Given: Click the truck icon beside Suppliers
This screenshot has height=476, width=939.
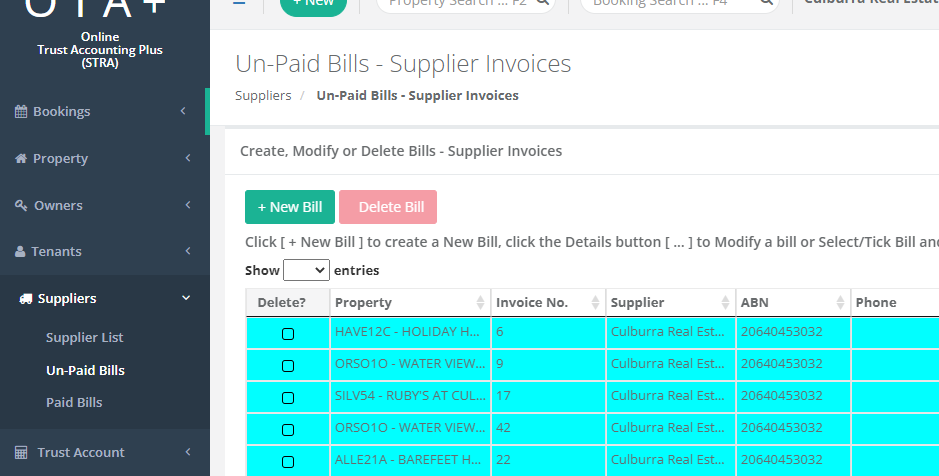Looking at the screenshot, I should point(26,299).
